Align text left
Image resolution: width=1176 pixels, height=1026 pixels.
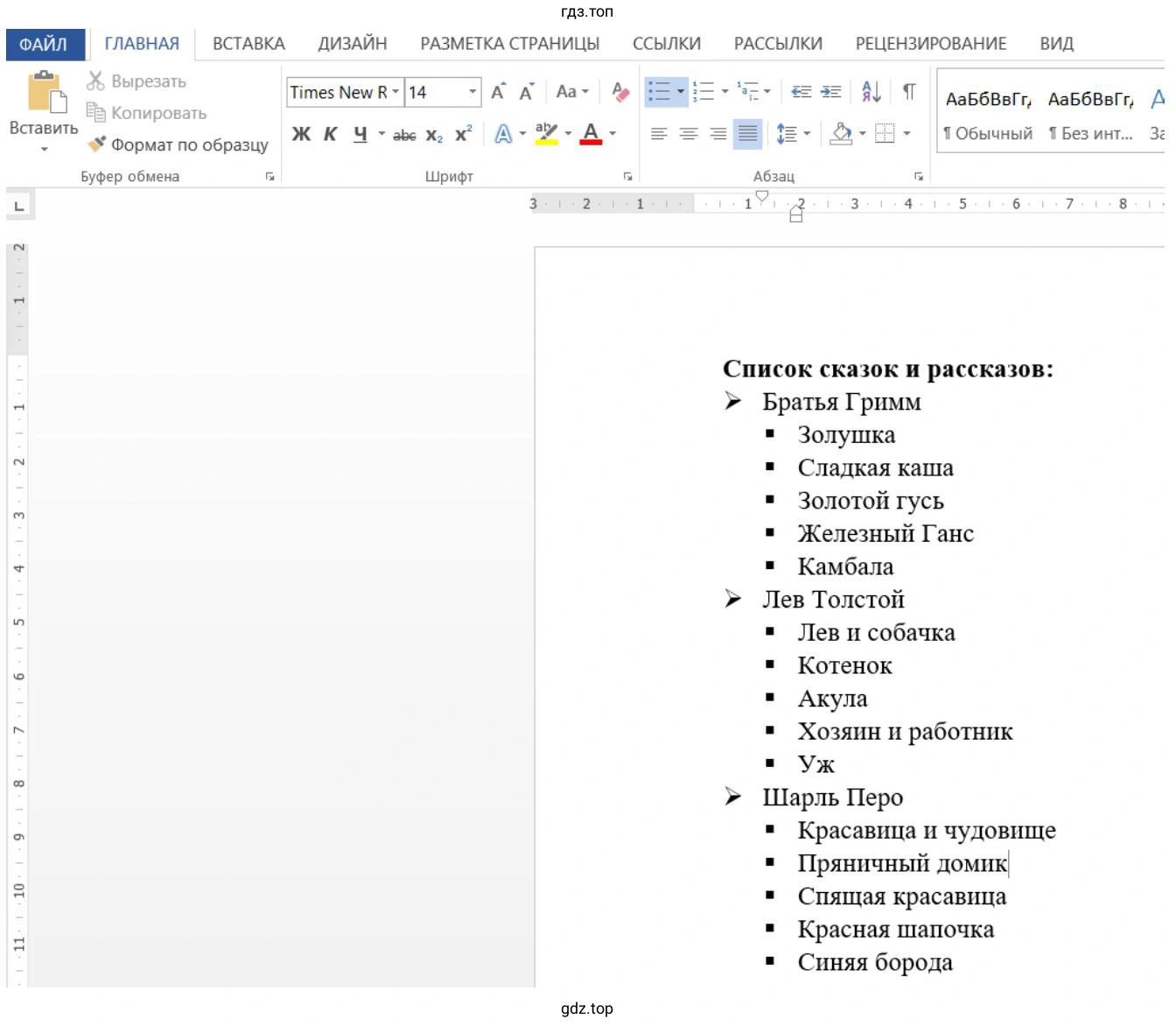659,134
